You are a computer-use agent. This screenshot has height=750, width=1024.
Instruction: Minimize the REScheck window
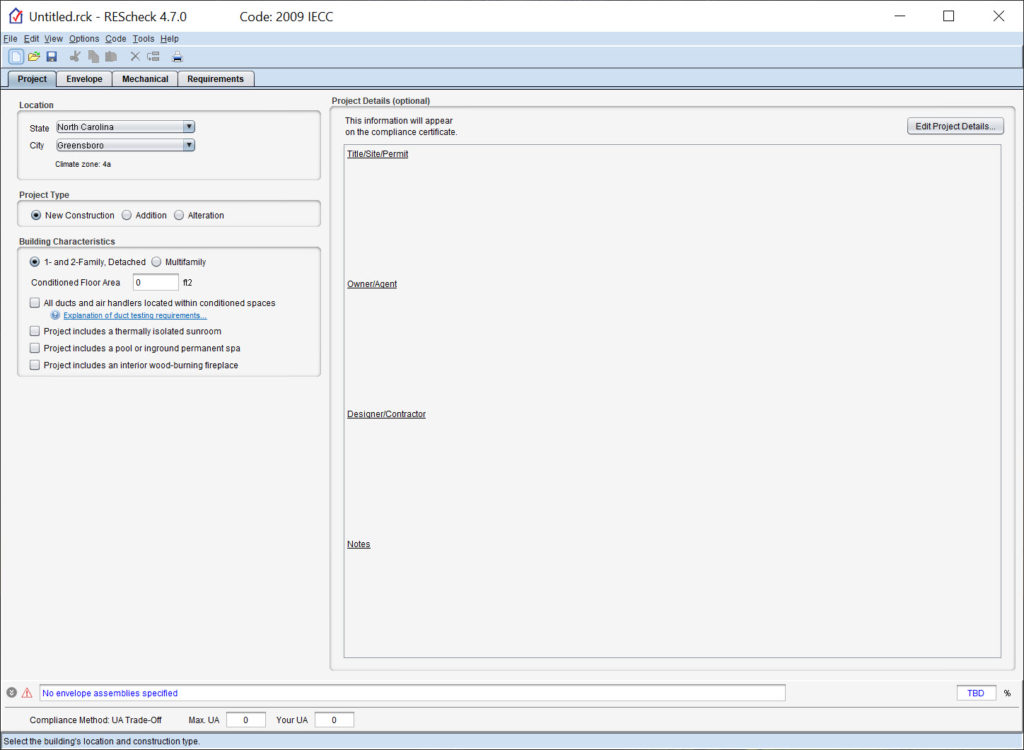(899, 16)
